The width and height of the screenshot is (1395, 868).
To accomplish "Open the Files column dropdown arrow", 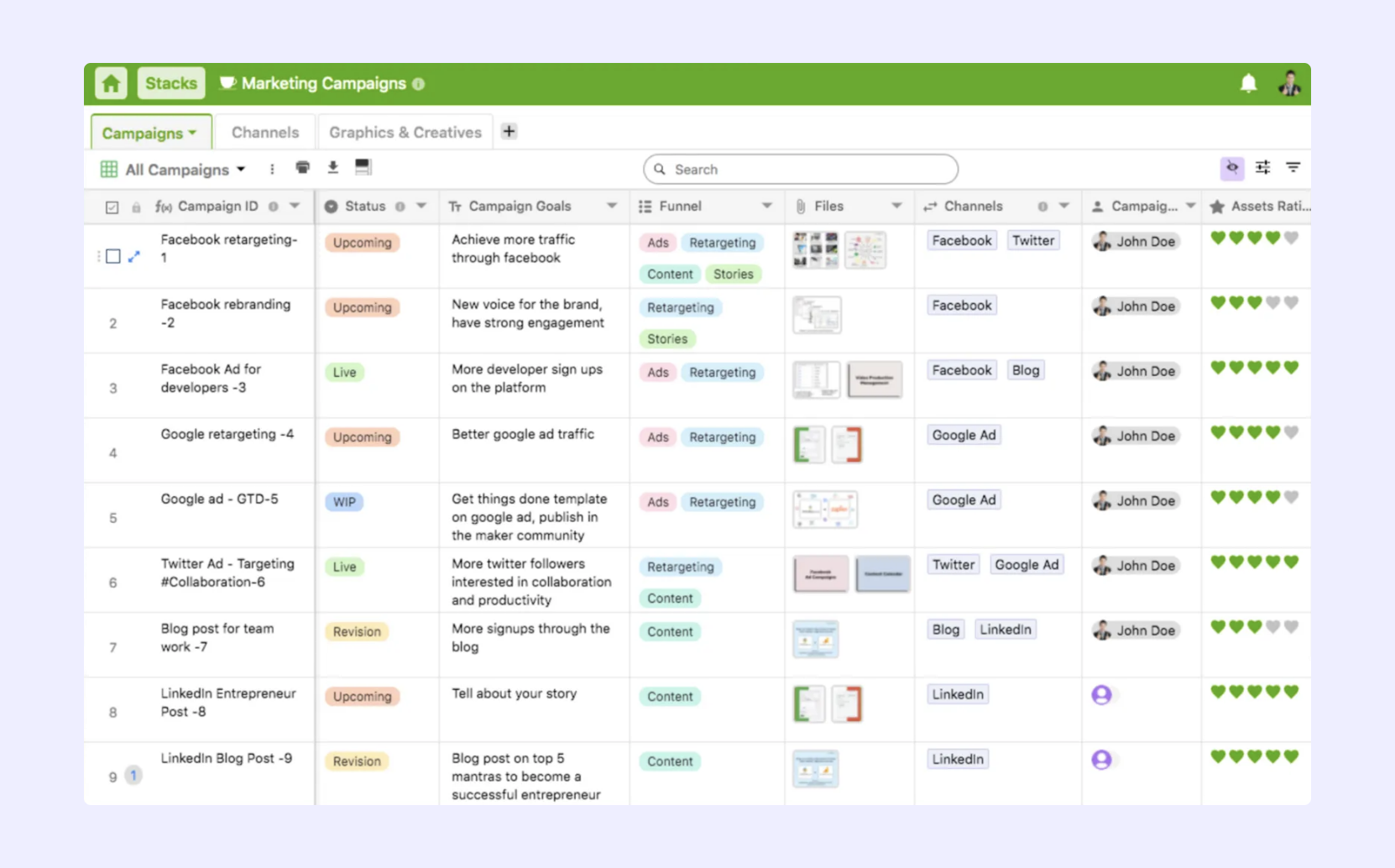I will coord(896,206).
